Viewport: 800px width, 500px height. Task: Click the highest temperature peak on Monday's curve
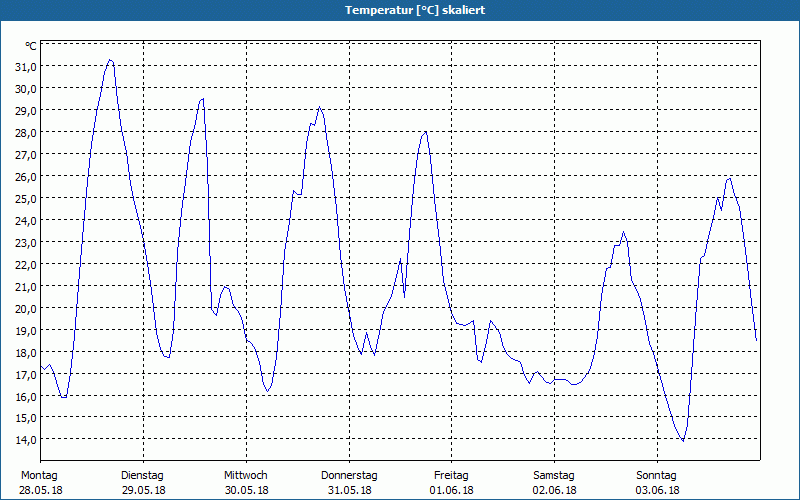(x=110, y=60)
